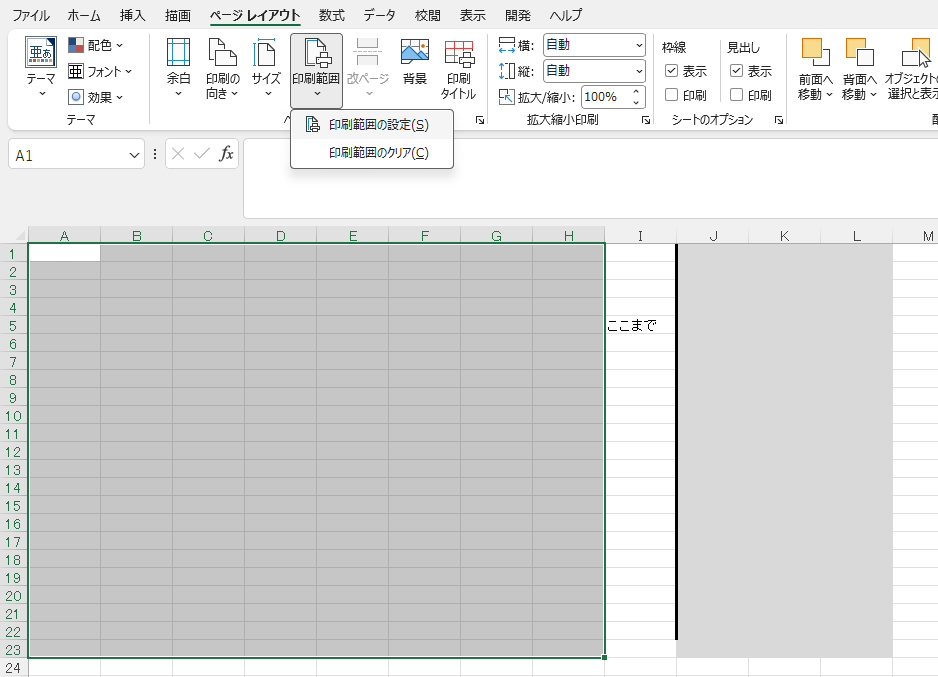Screen dimensions: 938x677
Task: Decrease the 拡大/縮小 scale percentage
Action: pos(636,102)
